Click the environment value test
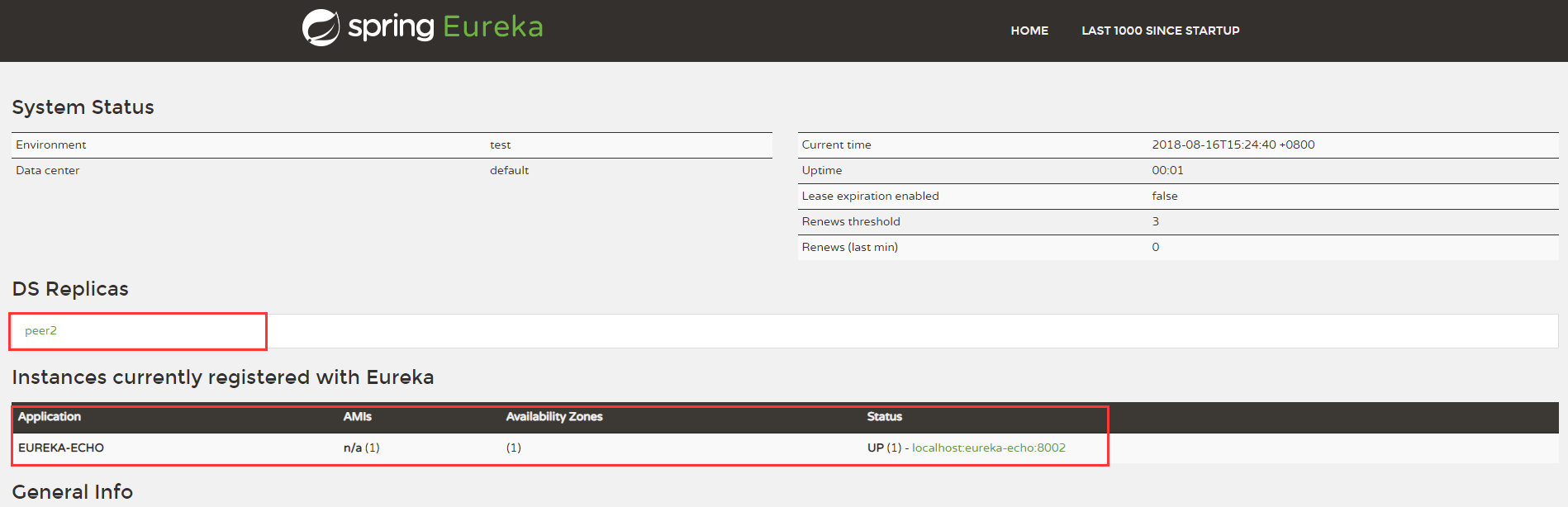This screenshot has width=1568, height=507. [501, 145]
